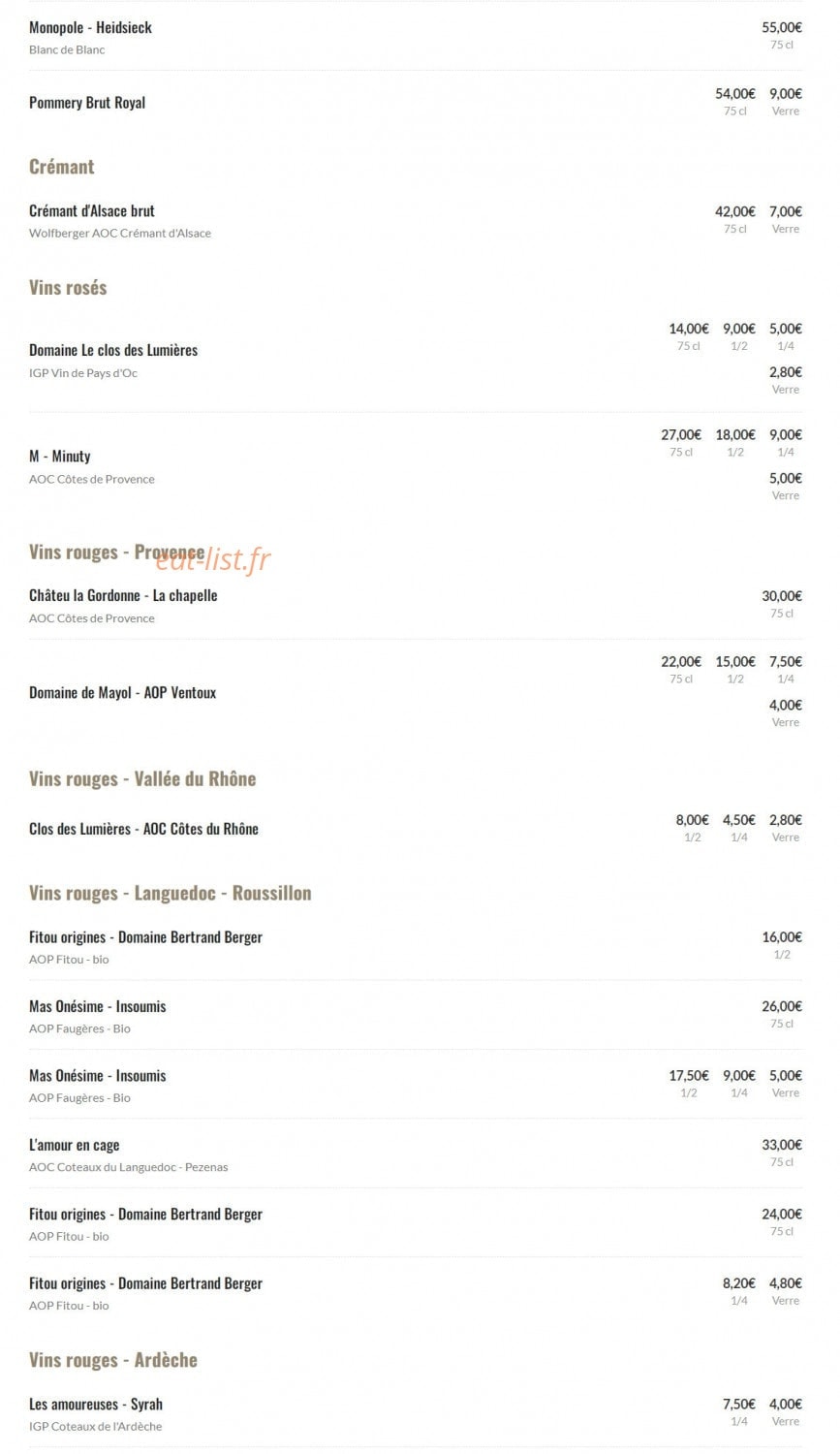Click the M - Minuty wine title
The image size is (840, 1454).
click(60, 457)
